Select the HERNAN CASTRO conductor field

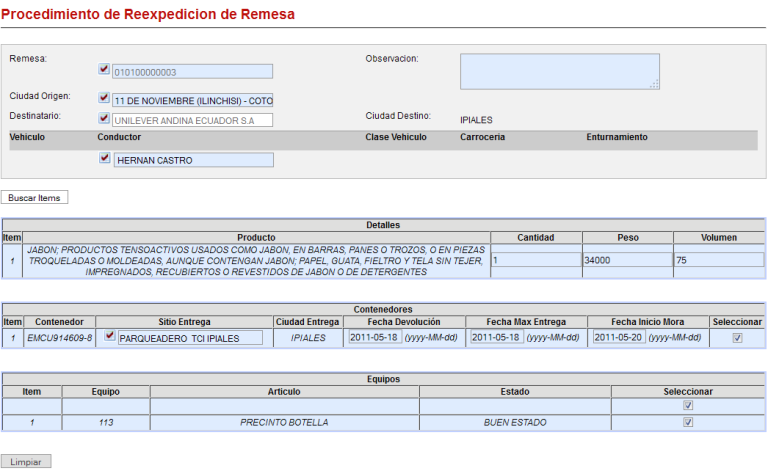pos(192,160)
